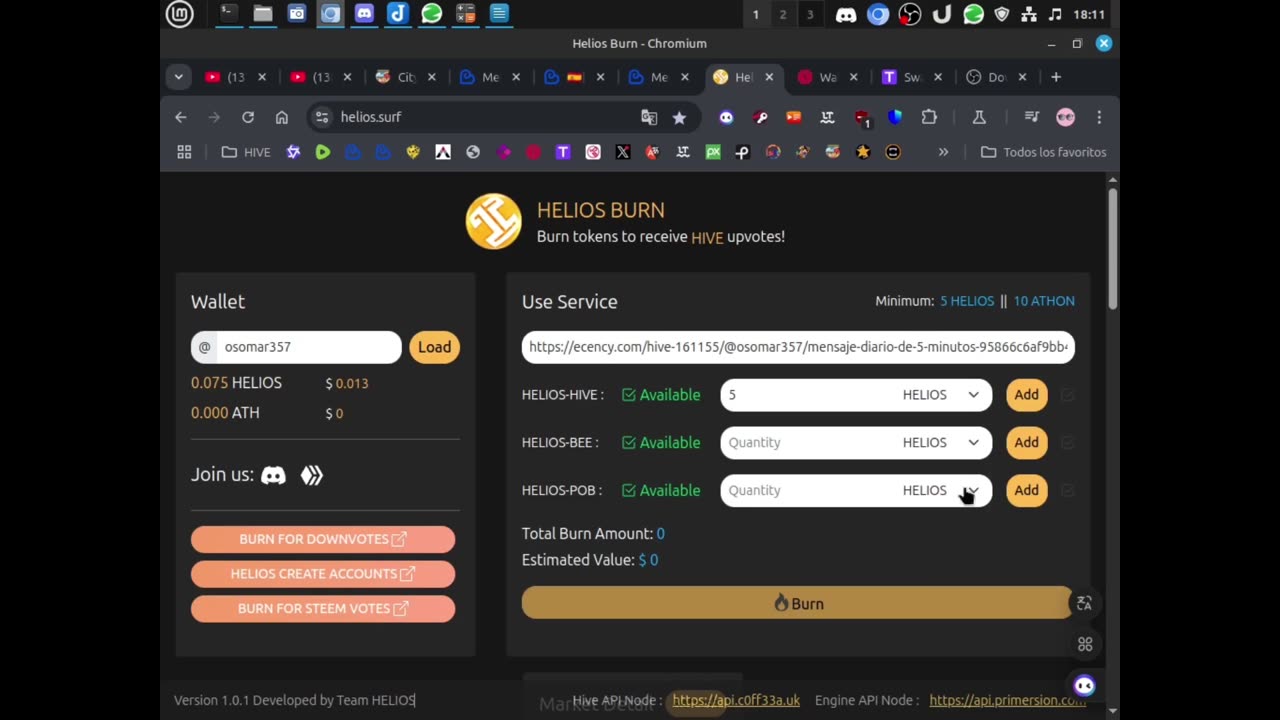Click the page vertical scrollbar
The height and width of the screenshot is (720, 1280).
(1113, 250)
